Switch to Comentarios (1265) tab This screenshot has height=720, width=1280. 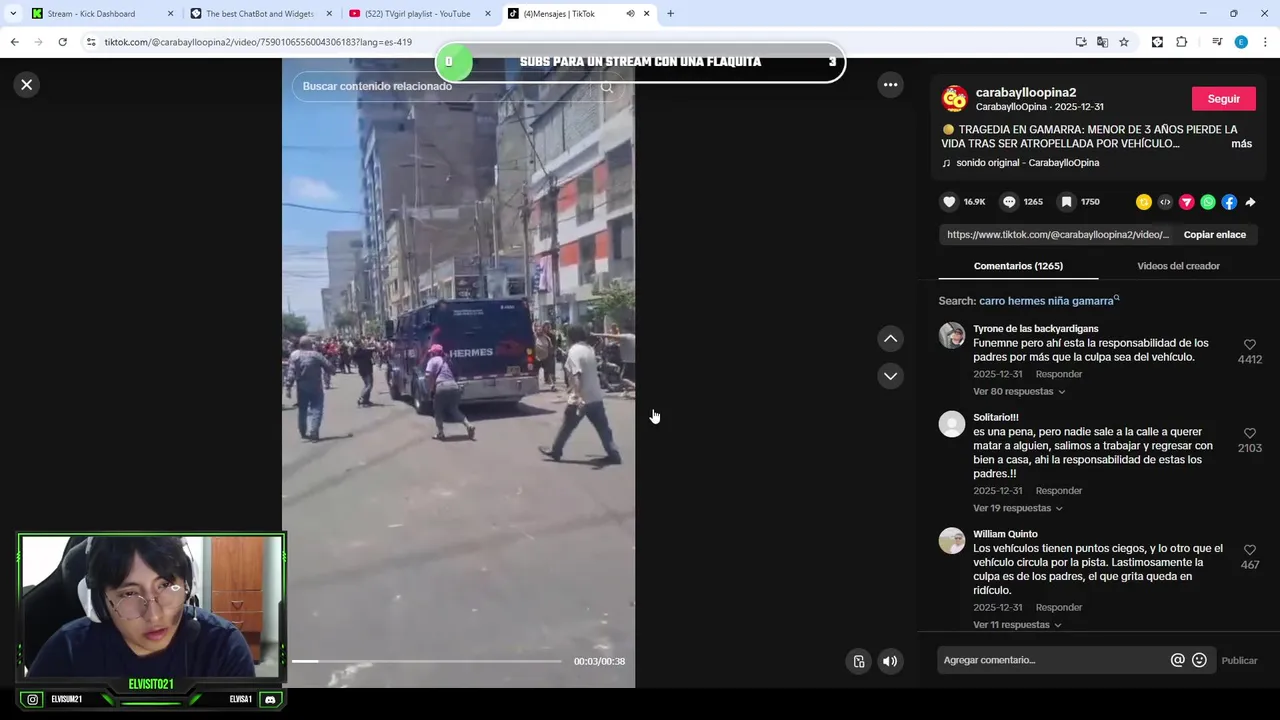click(x=1018, y=266)
